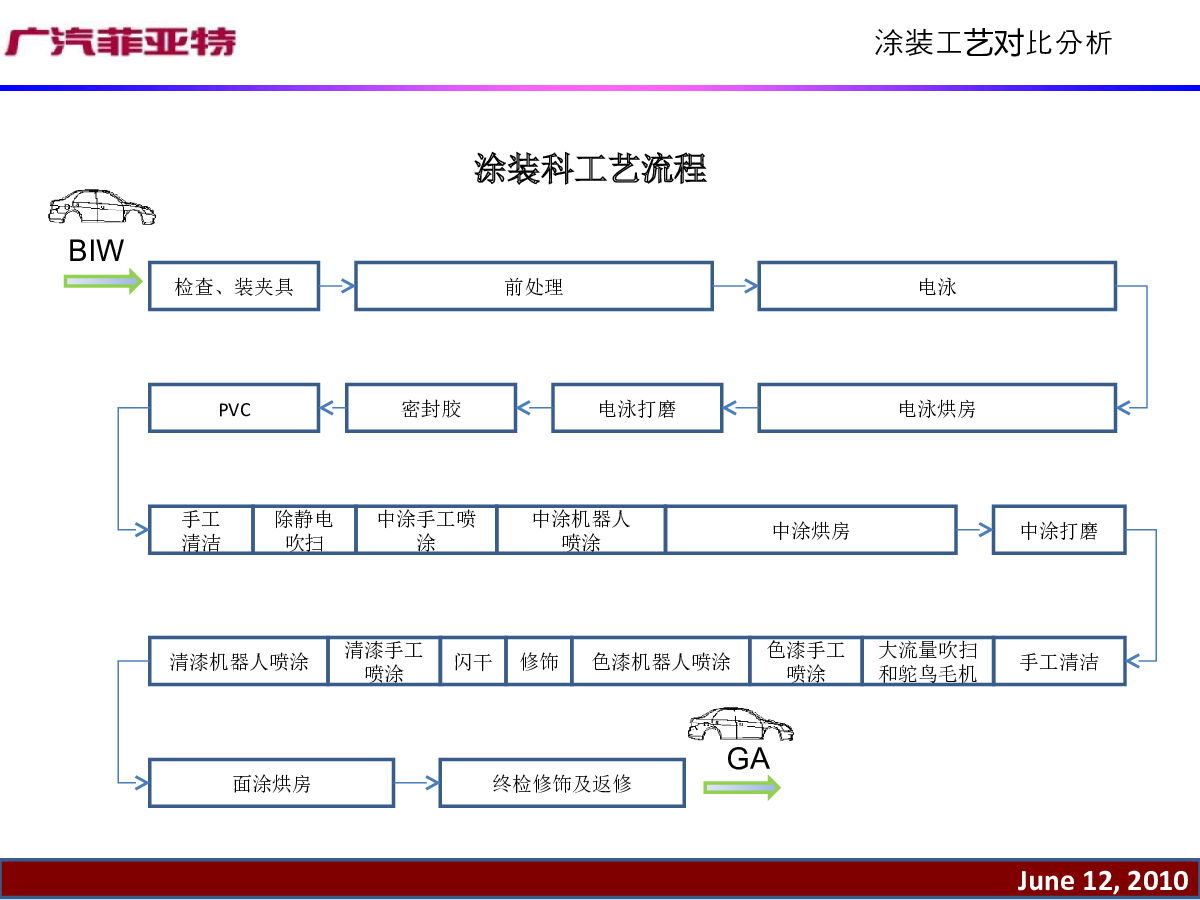Select the 电泳烘房 box
The image size is (1200, 900).
(x=937, y=408)
